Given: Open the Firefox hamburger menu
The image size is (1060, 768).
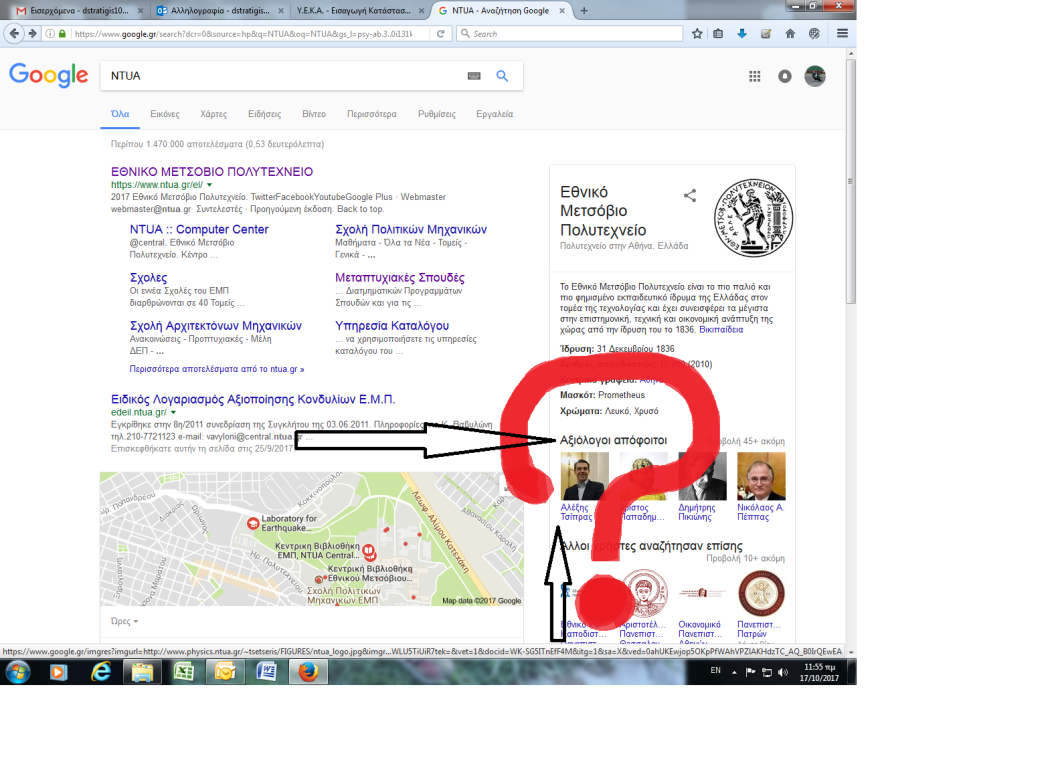Looking at the screenshot, I should pos(842,33).
